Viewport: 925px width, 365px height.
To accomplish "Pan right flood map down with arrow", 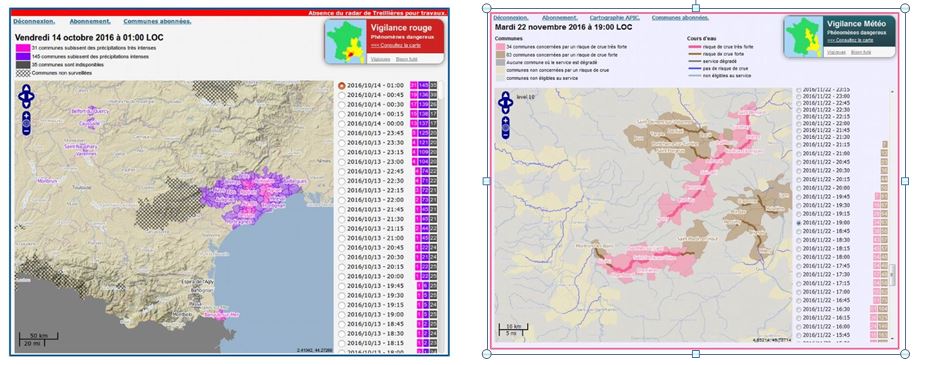I will 506,110.
